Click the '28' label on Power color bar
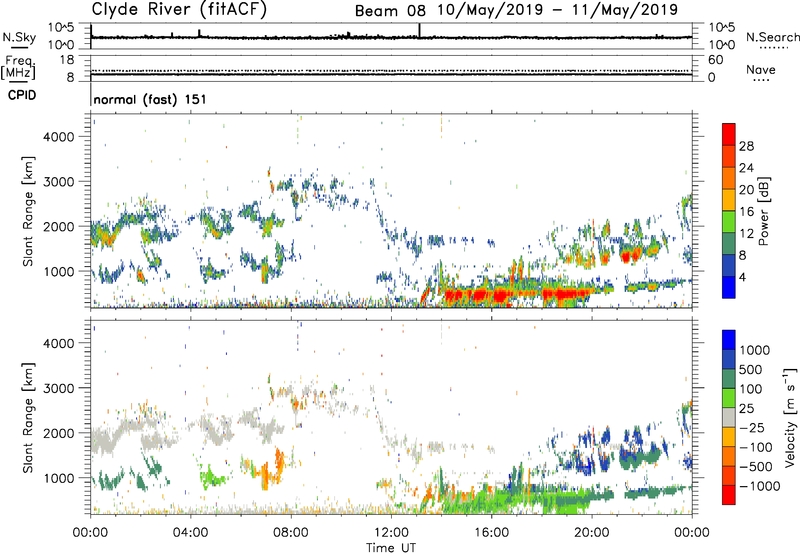This screenshot has height=554, width=800. pyautogui.click(x=746, y=146)
